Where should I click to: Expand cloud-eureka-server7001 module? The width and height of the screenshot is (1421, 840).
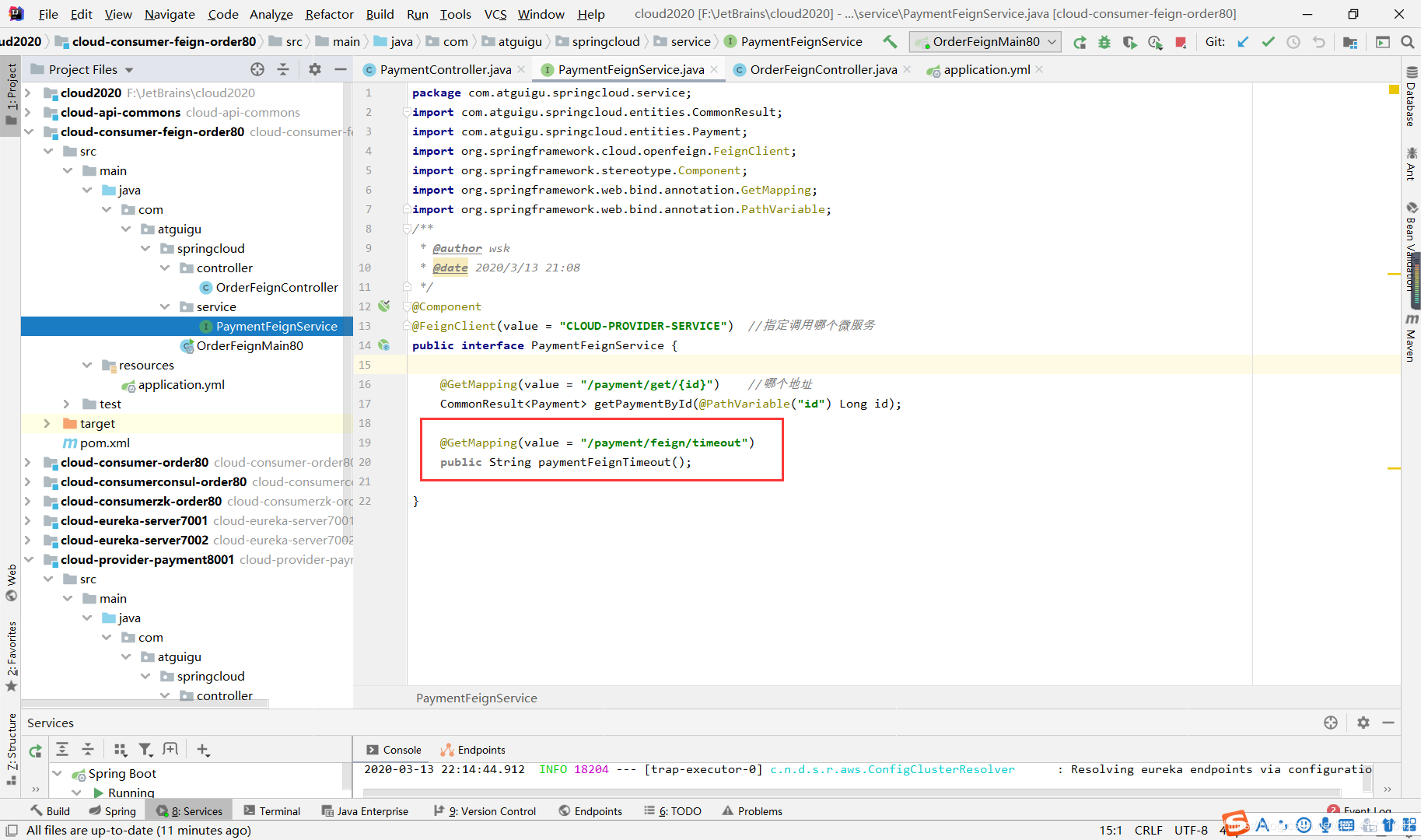(x=29, y=520)
